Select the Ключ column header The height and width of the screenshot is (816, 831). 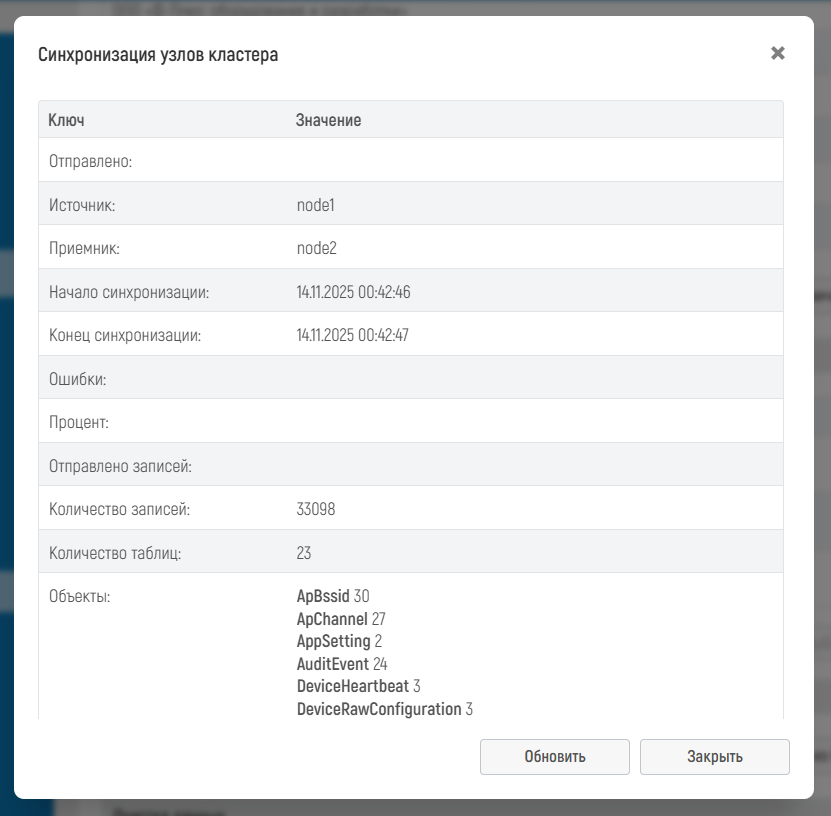[x=66, y=120]
